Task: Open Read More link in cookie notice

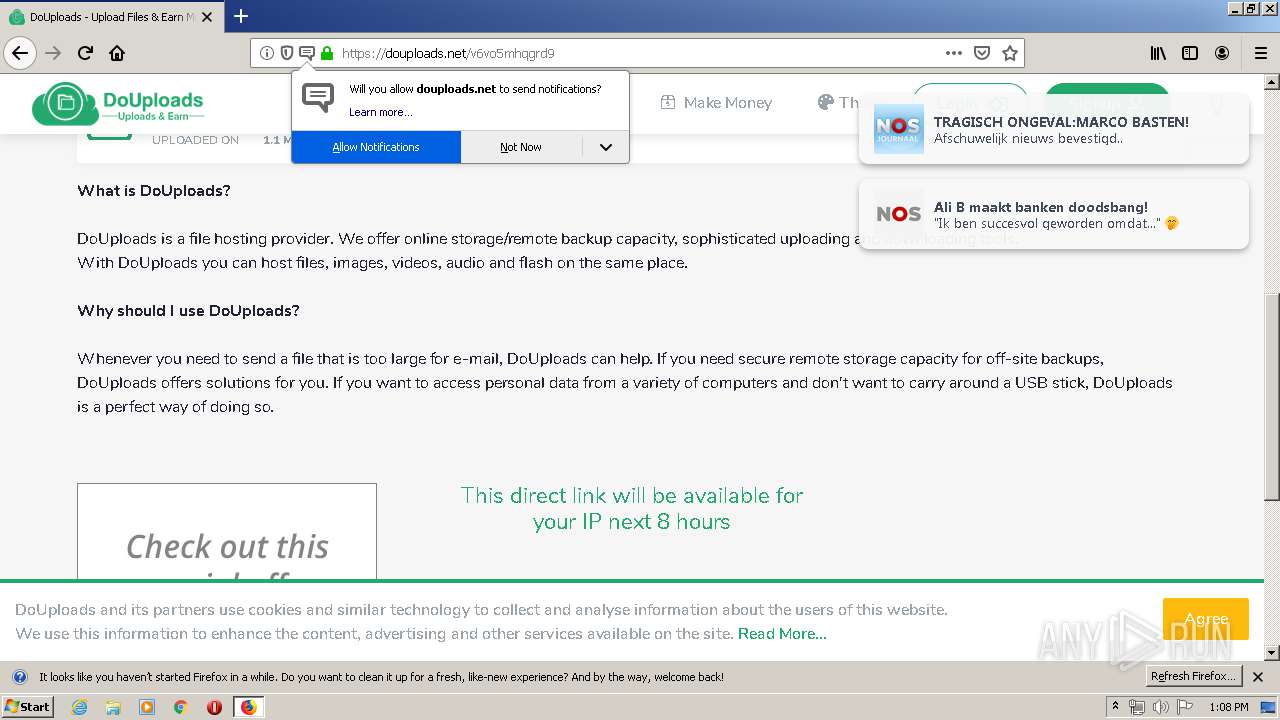Action: pyautogui.click(x=782, y=634)
